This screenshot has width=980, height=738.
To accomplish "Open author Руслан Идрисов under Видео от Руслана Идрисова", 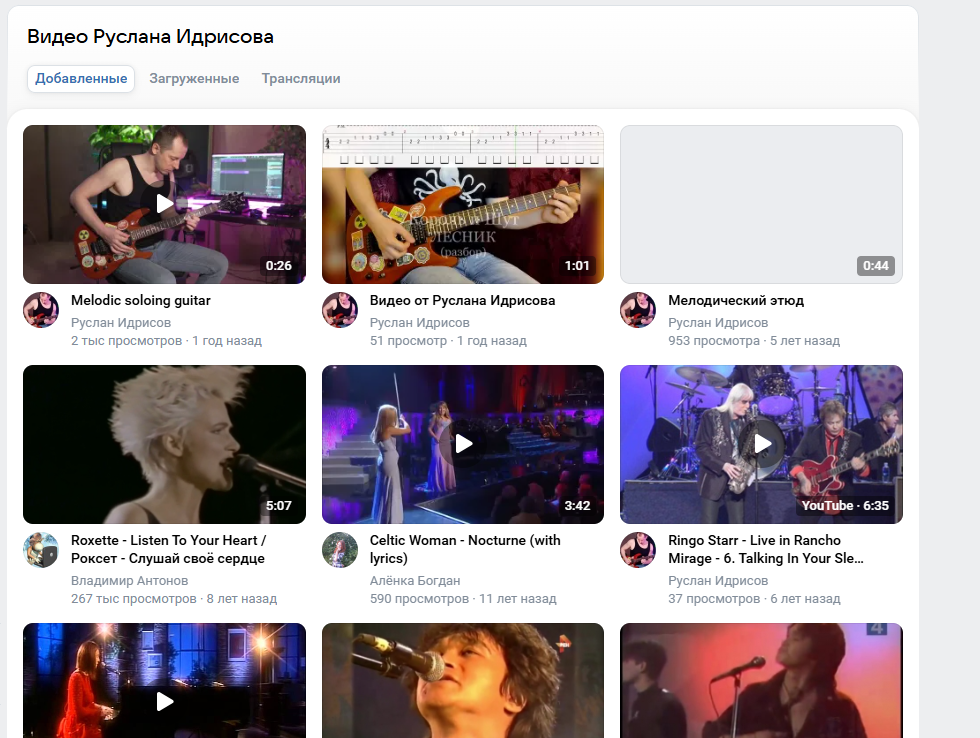I will [x=419, y=323].
